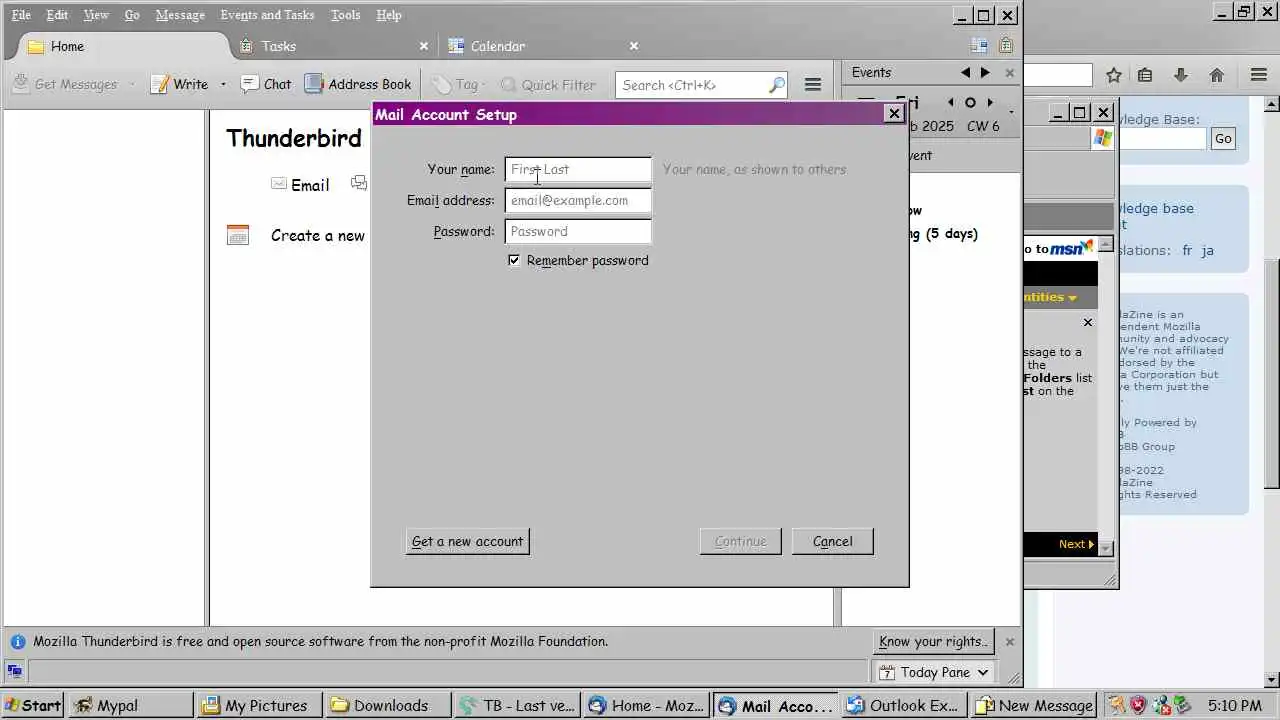This screenshot has height=720, width=1280.
Task: Click the calendar tab shortcut icon near the tab bar
Action: pyautogui.click(x=979, y=46)
